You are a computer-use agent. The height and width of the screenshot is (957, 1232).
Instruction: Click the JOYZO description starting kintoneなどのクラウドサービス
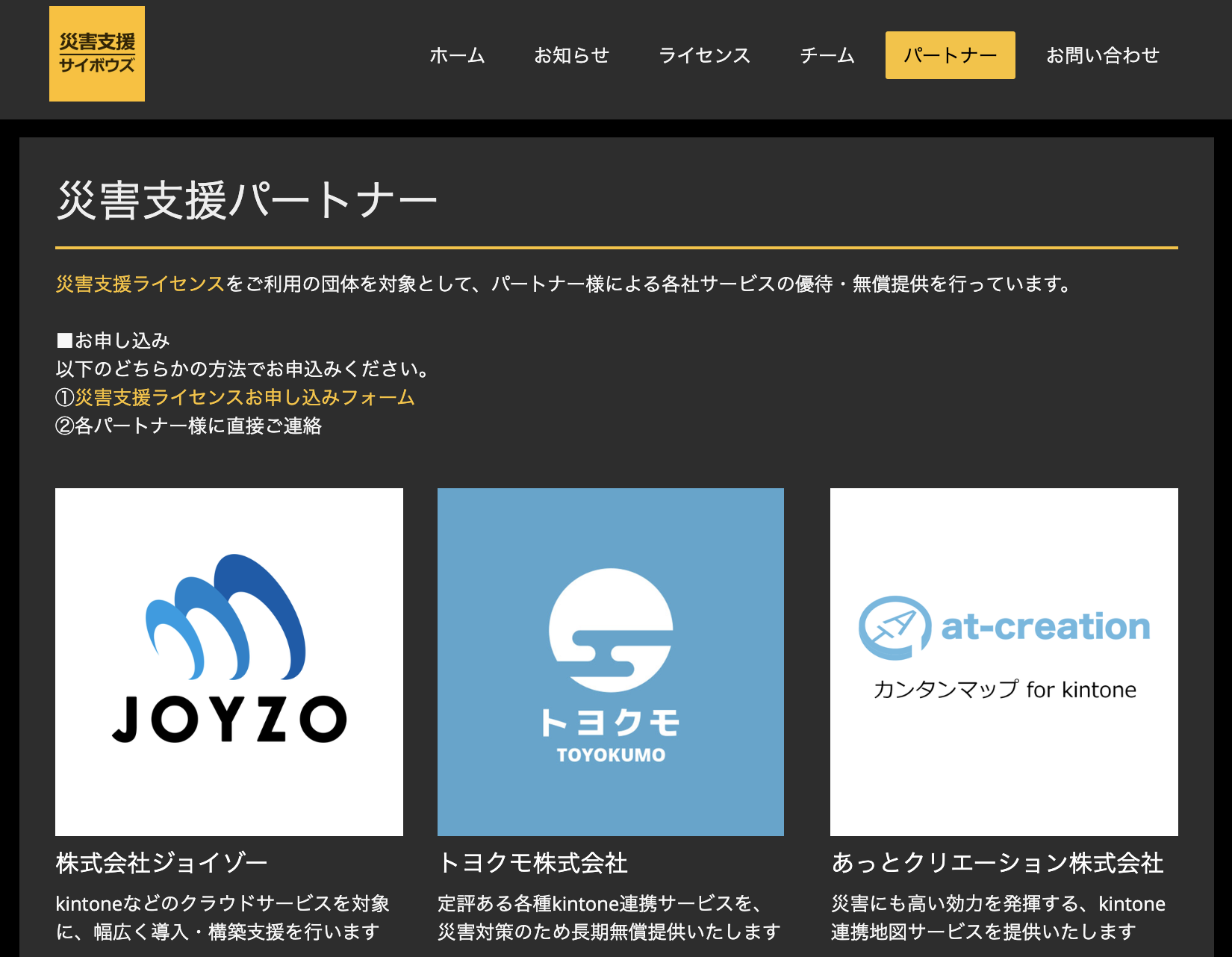coord(223,917)
